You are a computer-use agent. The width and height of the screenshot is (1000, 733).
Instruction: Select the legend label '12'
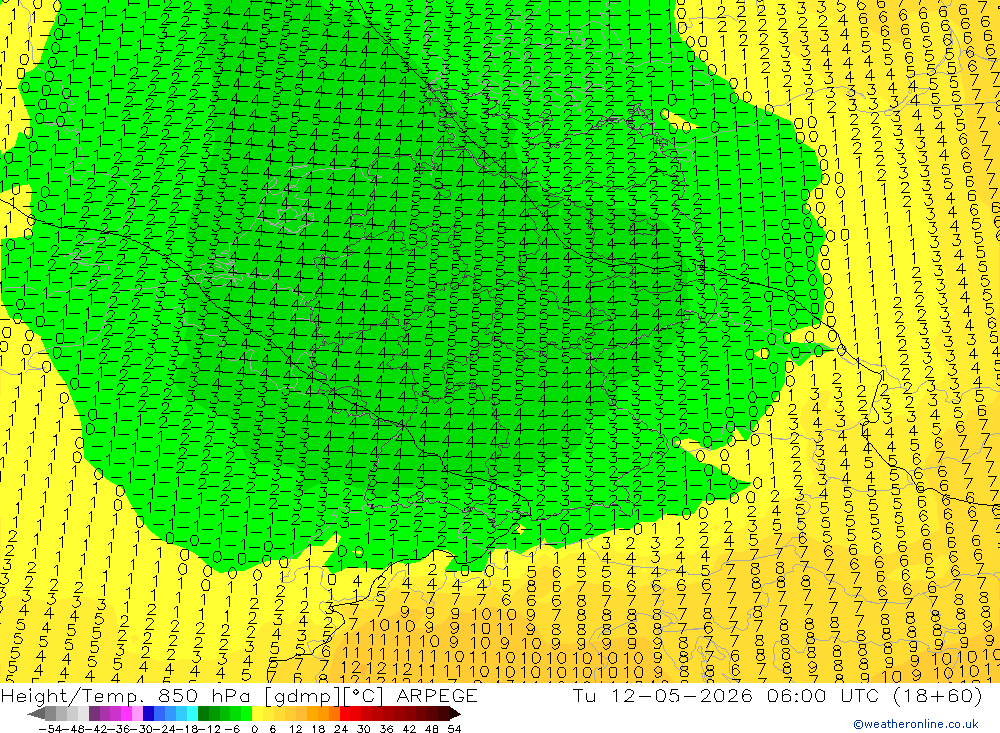click(x=295, y=729)
